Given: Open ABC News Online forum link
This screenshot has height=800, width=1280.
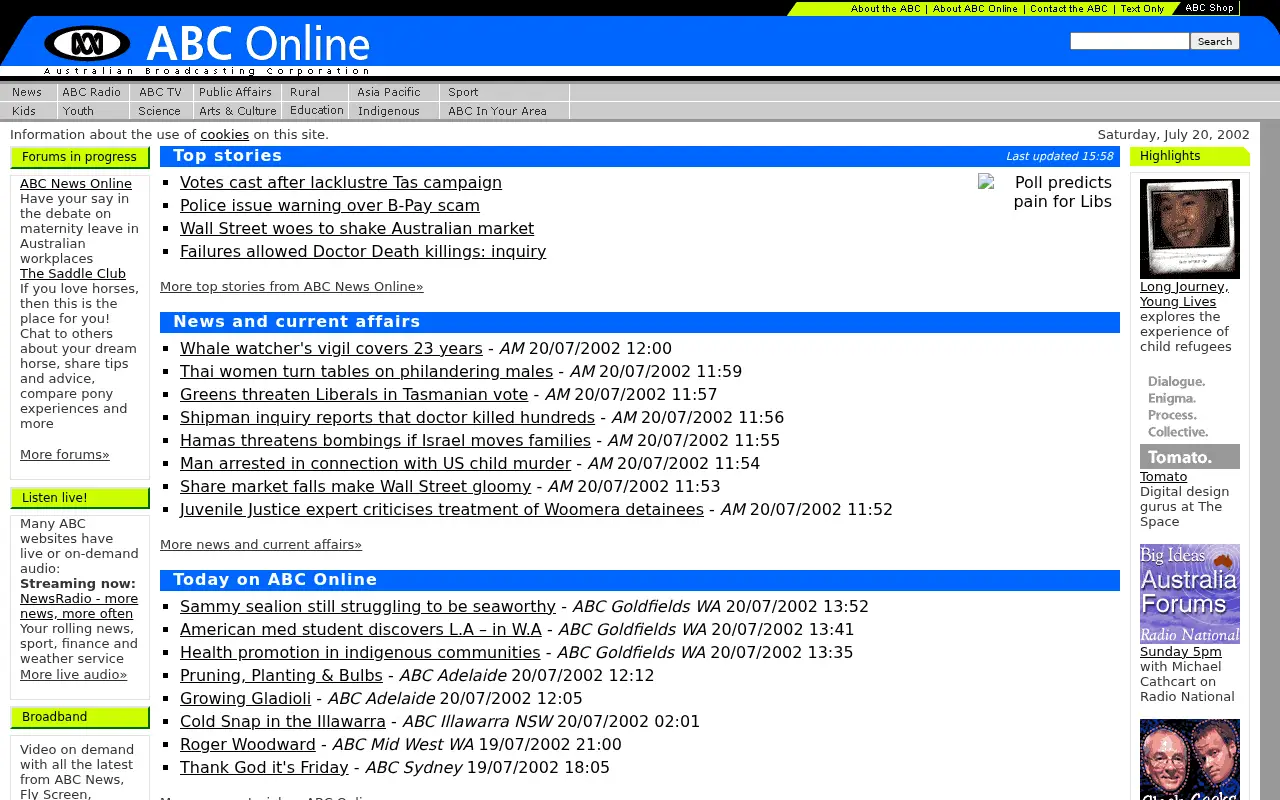Looking at the screenshot, I should (x=76, y=183).
